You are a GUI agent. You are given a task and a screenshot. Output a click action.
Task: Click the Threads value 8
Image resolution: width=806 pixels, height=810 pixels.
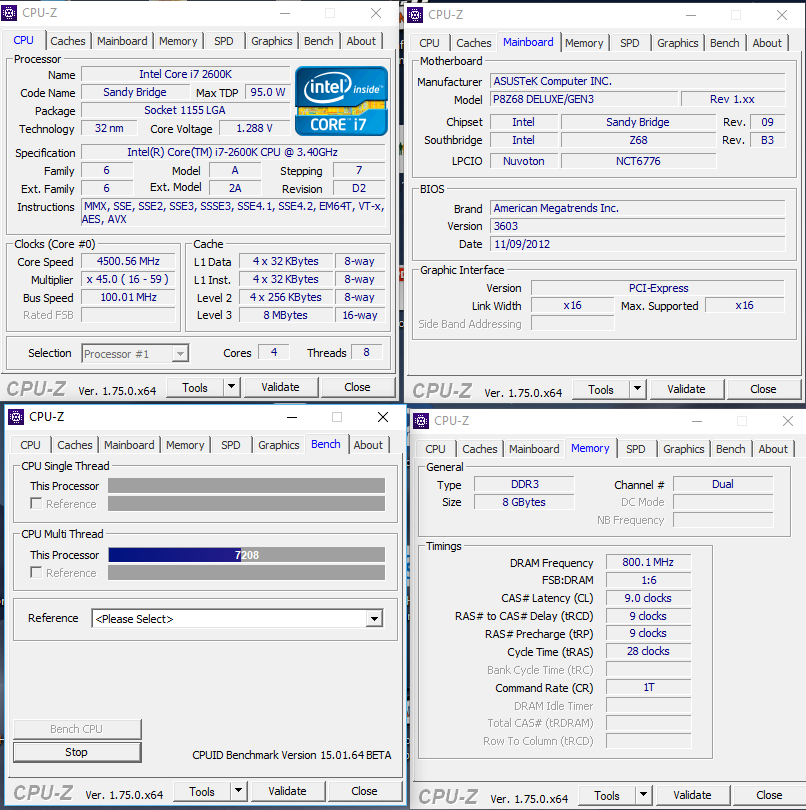pos(366,352)
